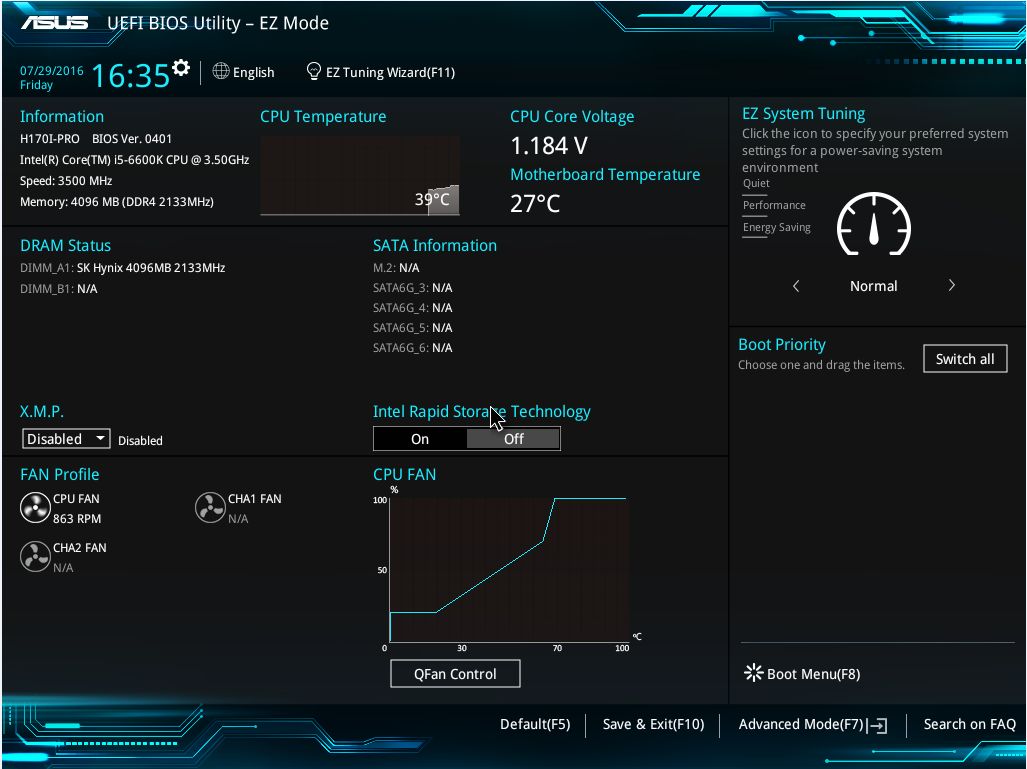
Task: Click the CPU FAN icon
Action: pyautogui.click(x=35, y=508)
